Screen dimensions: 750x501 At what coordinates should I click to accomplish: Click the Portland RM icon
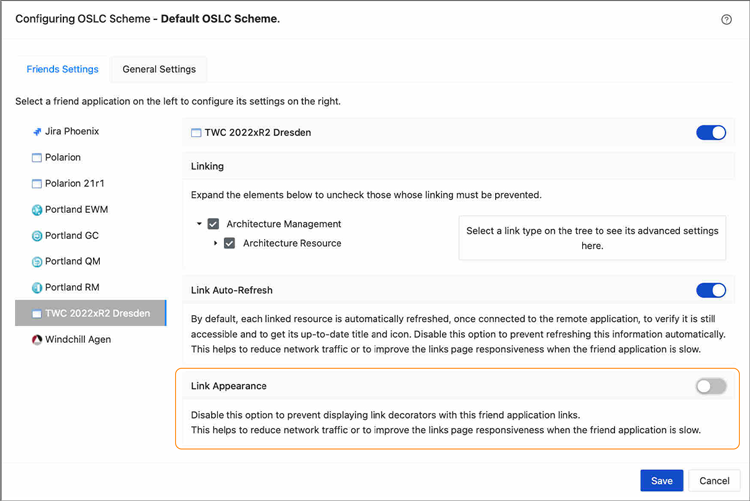[x=37, y=288]
